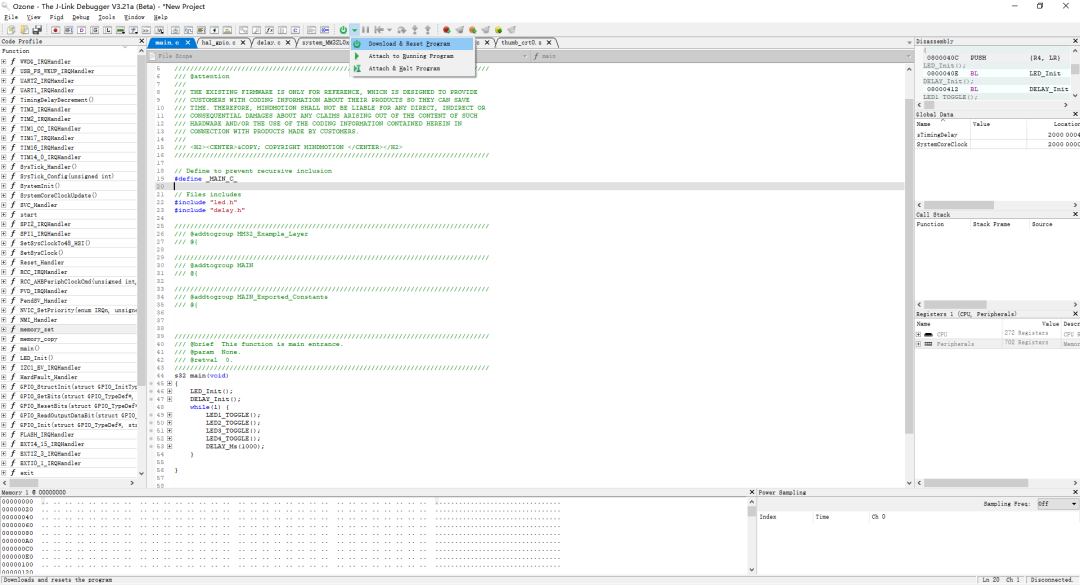
Task: Click the Open folder toolbar icon
Action: click(x=25, y=30)
